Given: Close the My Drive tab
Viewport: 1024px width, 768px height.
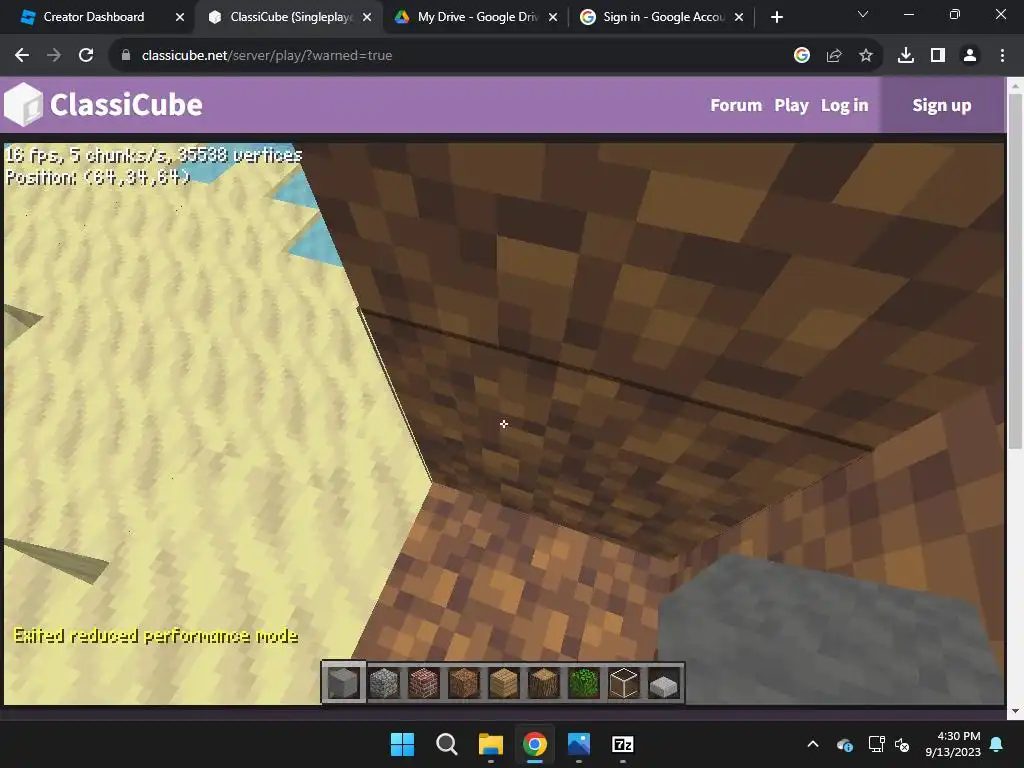Looking at the screenshot, I should coord(553,17).
